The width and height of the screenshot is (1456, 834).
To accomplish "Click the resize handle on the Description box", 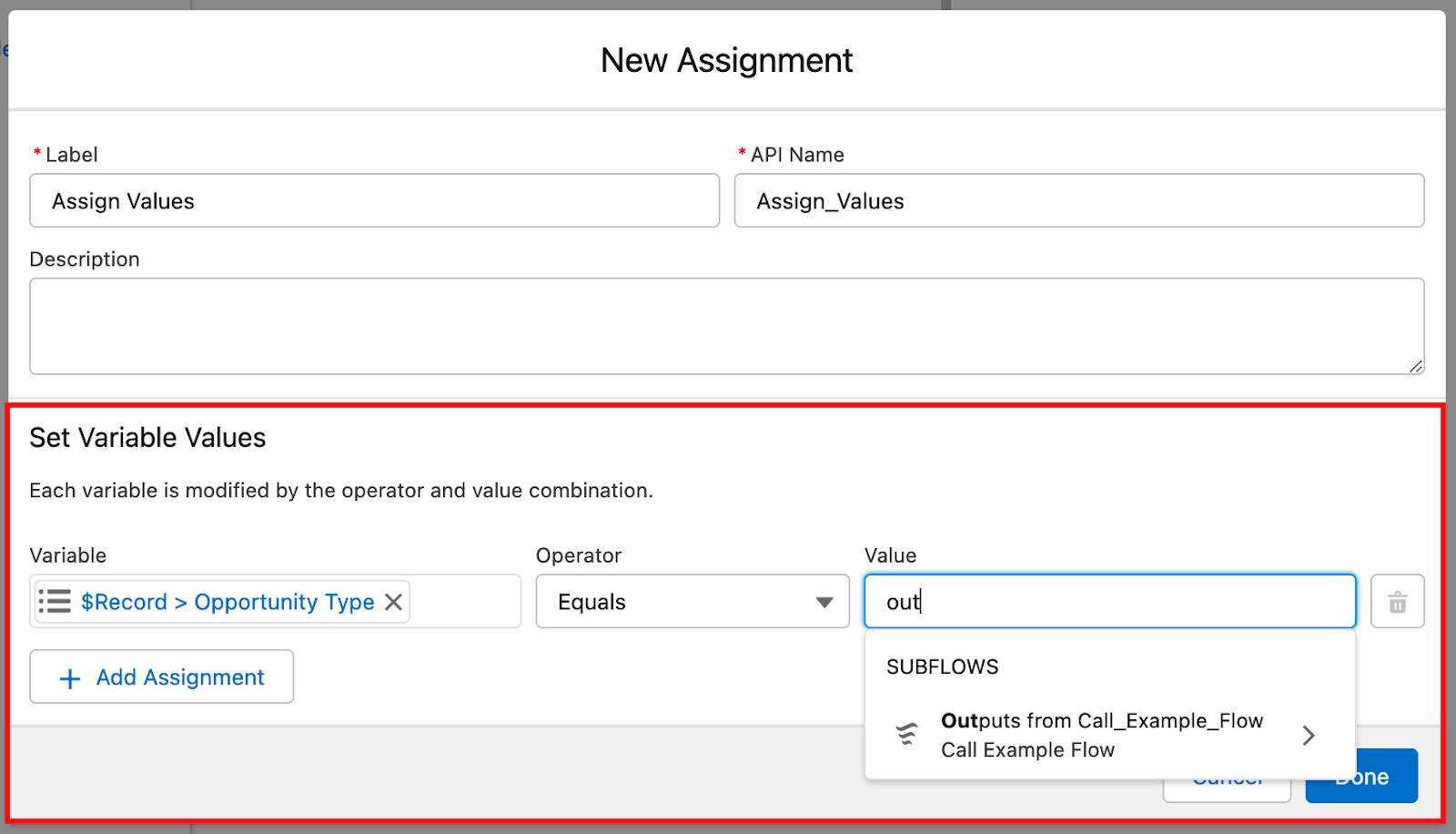I will click(1416, 368).
